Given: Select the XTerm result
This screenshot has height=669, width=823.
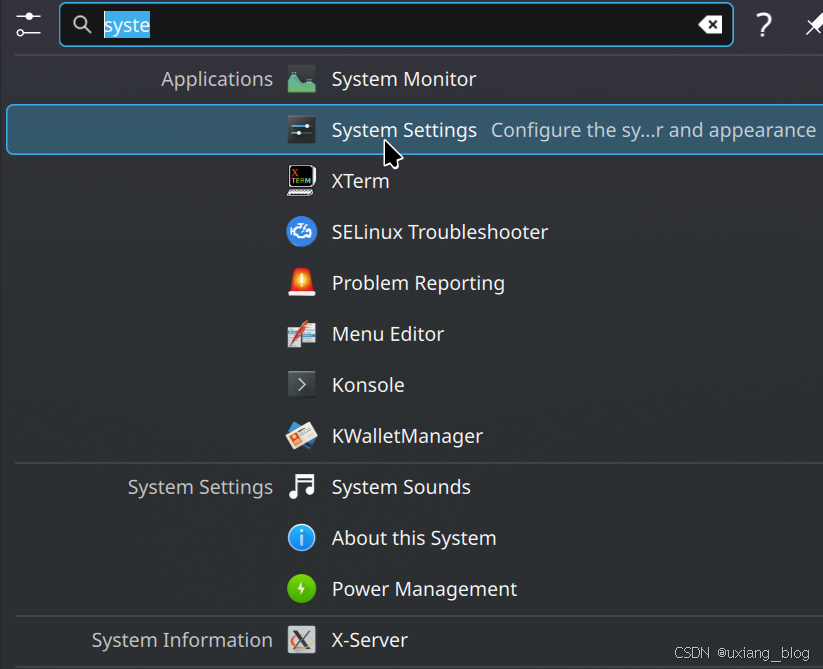Looking at the screenshot, I should pyautogui.click(x=361, y=181).
